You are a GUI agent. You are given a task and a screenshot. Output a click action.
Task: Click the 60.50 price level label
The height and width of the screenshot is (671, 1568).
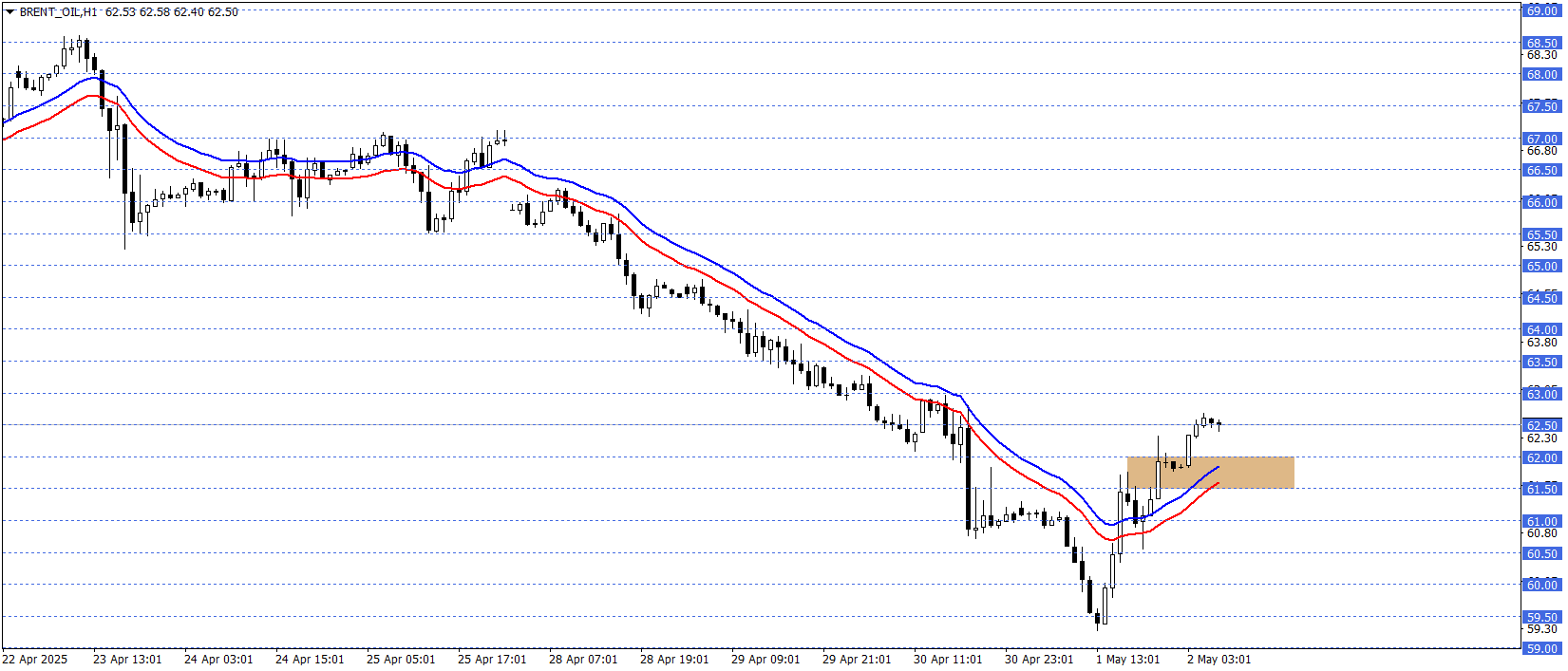pos(1541,553)
